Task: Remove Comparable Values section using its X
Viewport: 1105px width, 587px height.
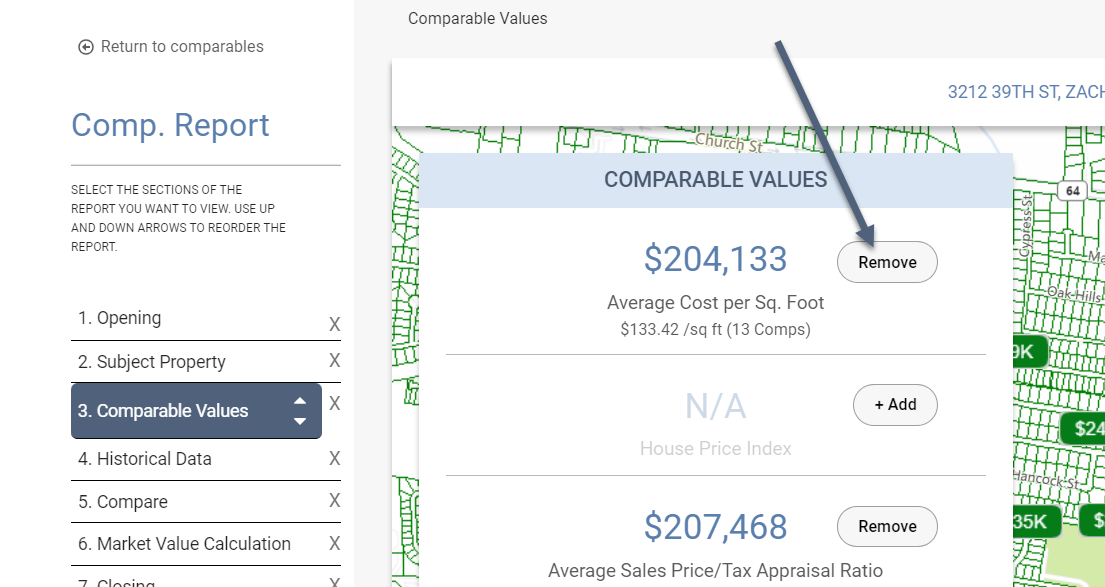Action: (x=336, y=404)
